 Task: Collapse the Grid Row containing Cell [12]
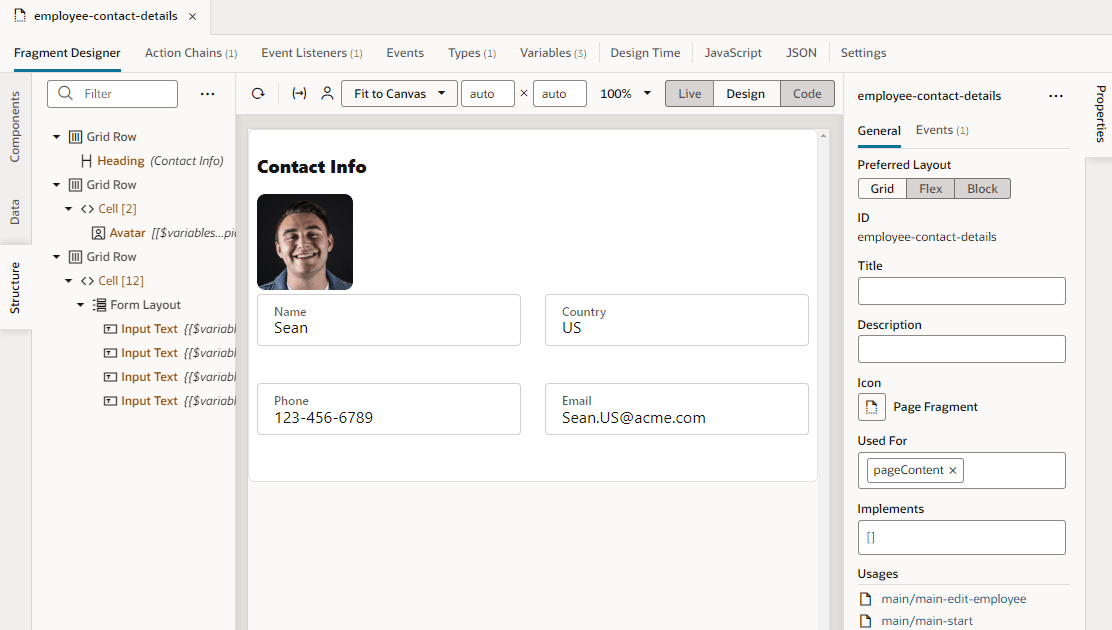pyautogui.click(x=57, y=257)
